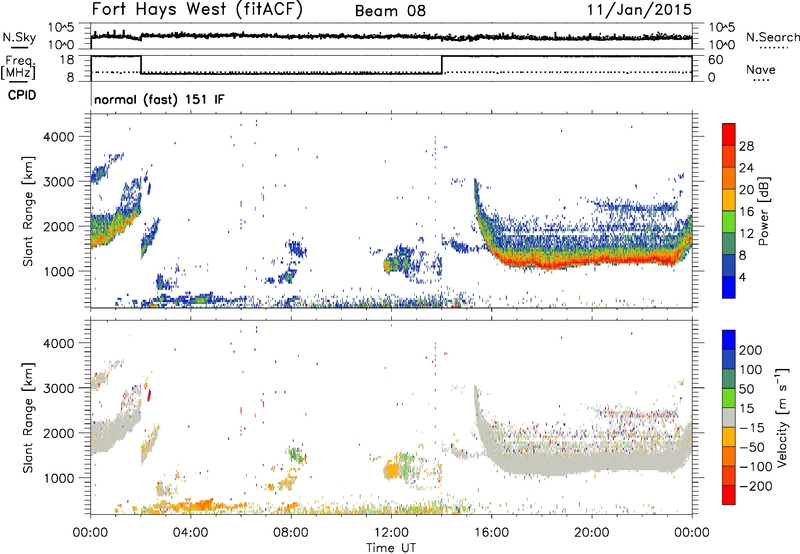Viewport: 800px width, 554px height.
Task: Click the "12:00" time tick label
Action: (x=391, y=533)
